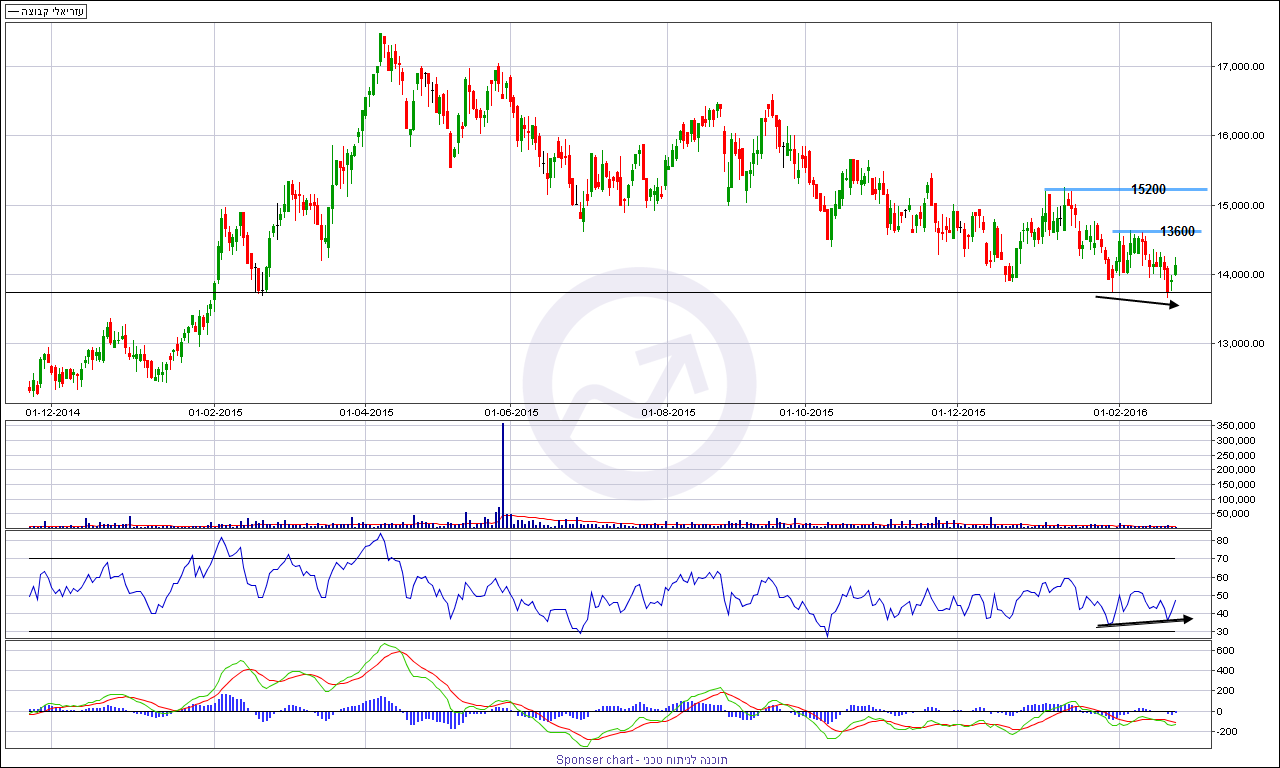Select the black horizontal support line
This screenshot has width=1280, height=768.
600,293
